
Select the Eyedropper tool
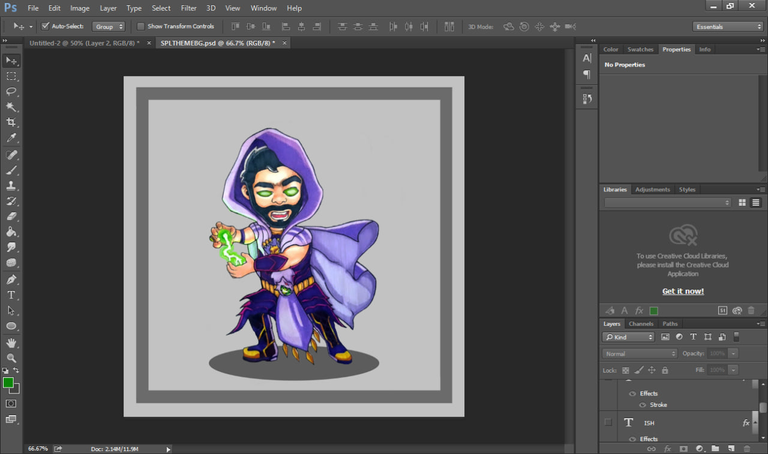pyautogui.click(x=11, y=138)
